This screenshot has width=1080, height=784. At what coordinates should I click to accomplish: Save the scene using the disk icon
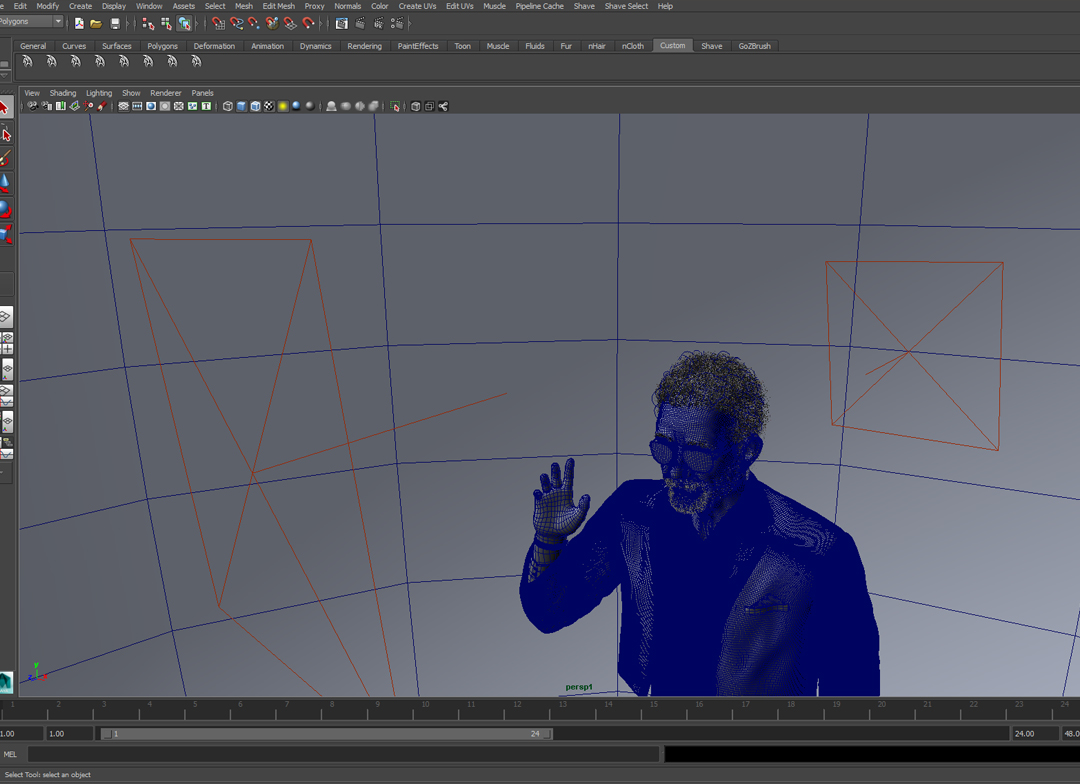[x=115, y=23]
